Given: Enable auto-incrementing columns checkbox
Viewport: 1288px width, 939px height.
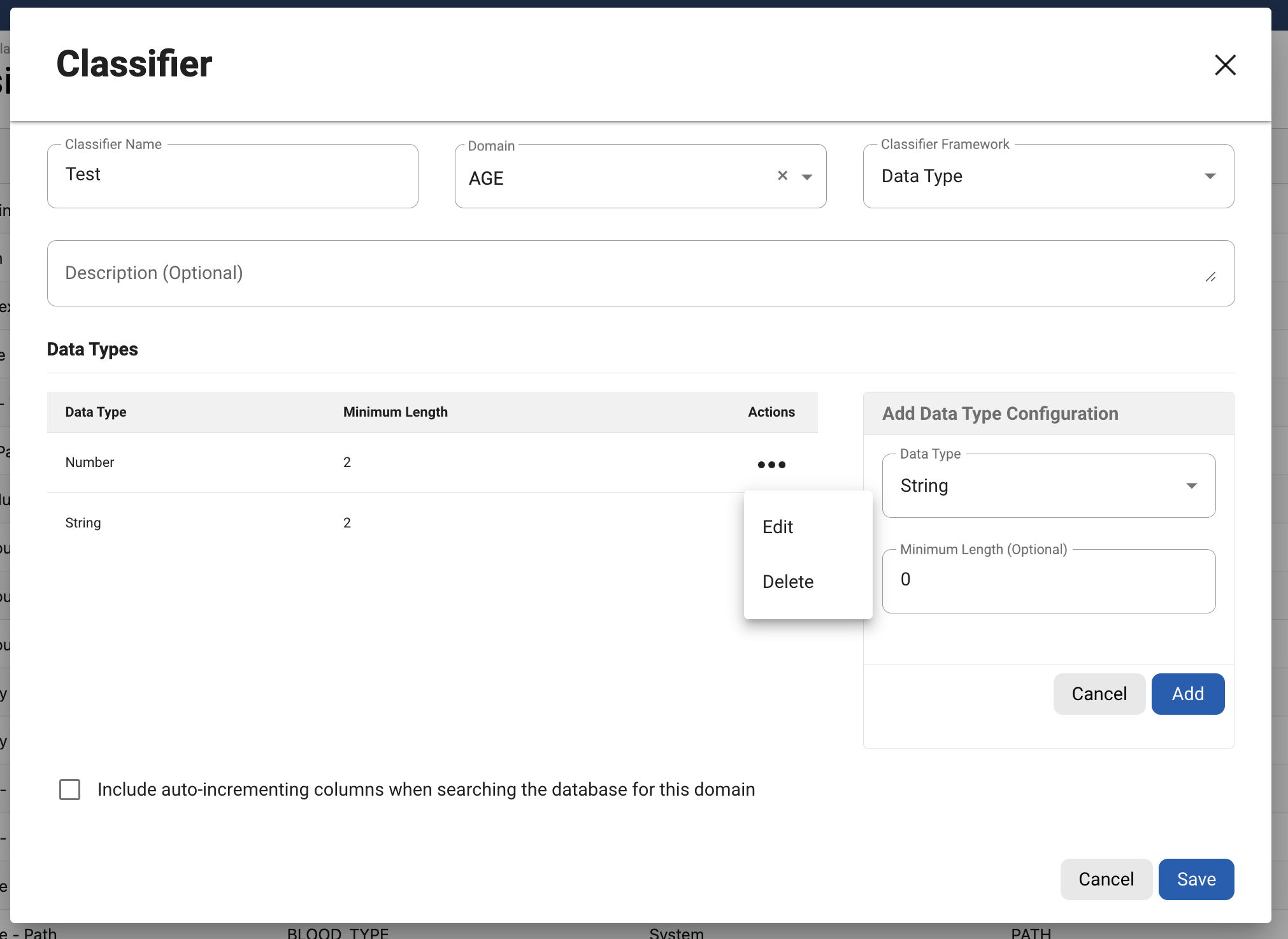Looking at the screenshot, I should [x=70, y=789].
